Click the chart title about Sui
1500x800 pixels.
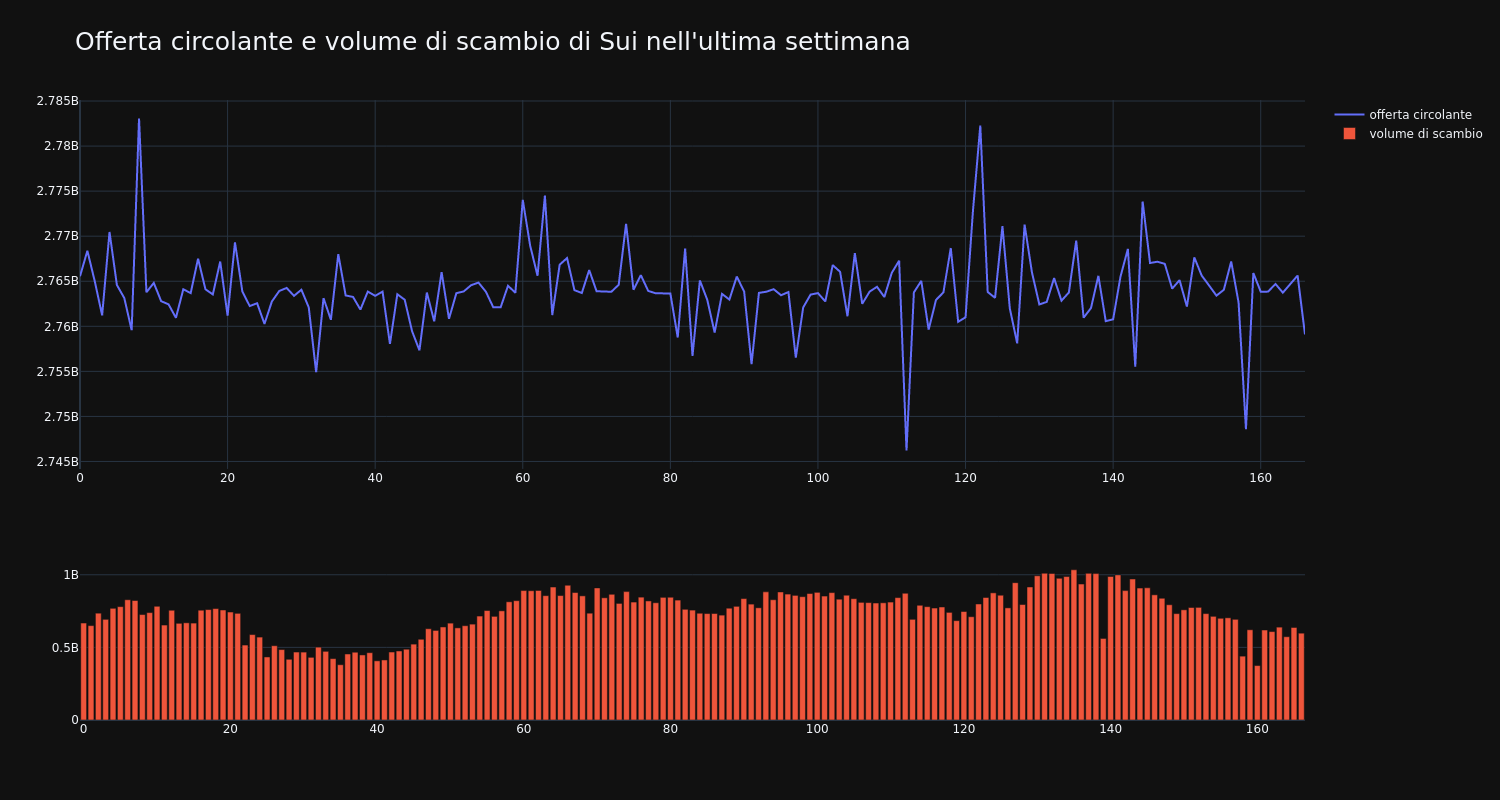[492, 42]
